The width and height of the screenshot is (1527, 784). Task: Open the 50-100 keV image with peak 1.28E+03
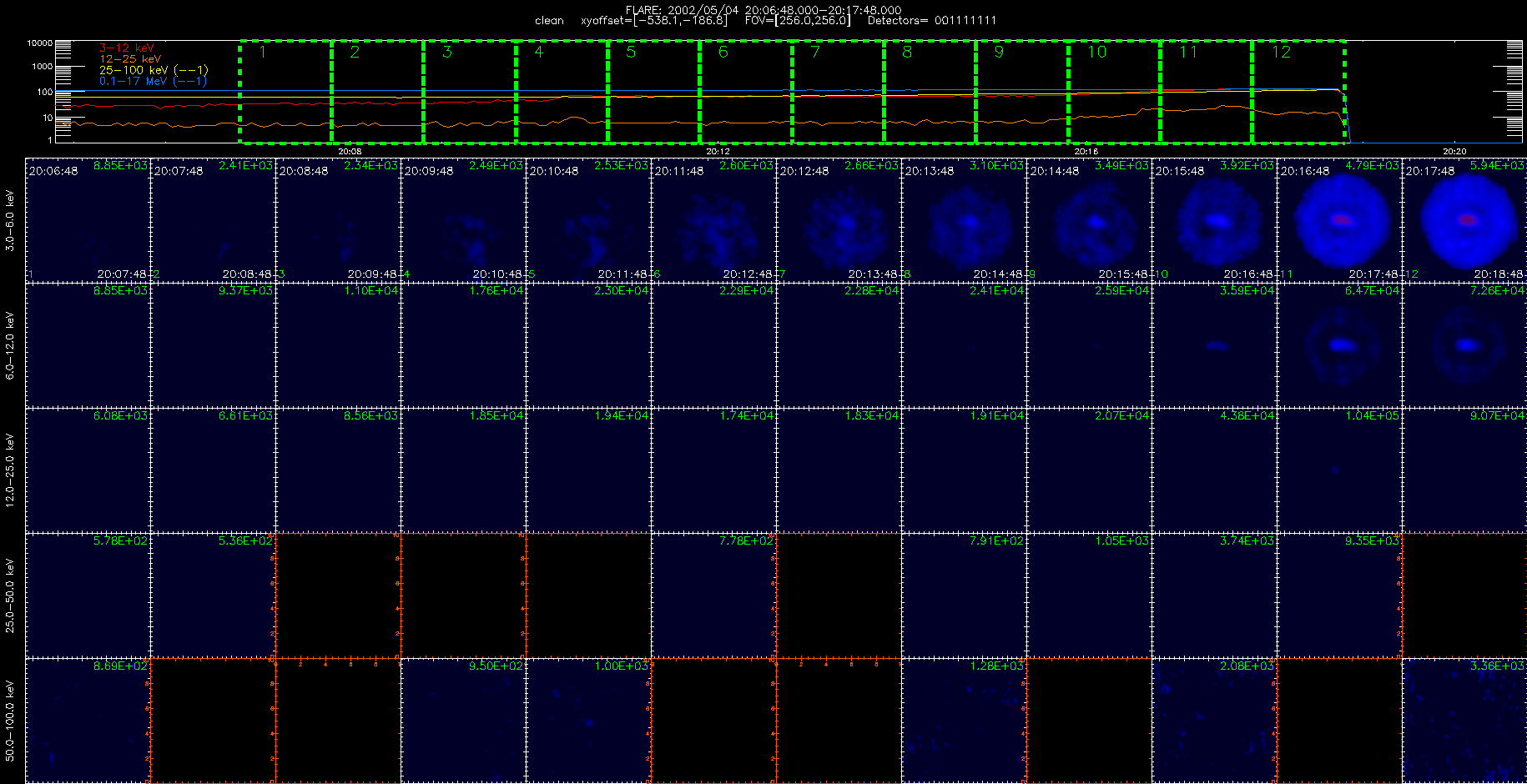(965, 721)
